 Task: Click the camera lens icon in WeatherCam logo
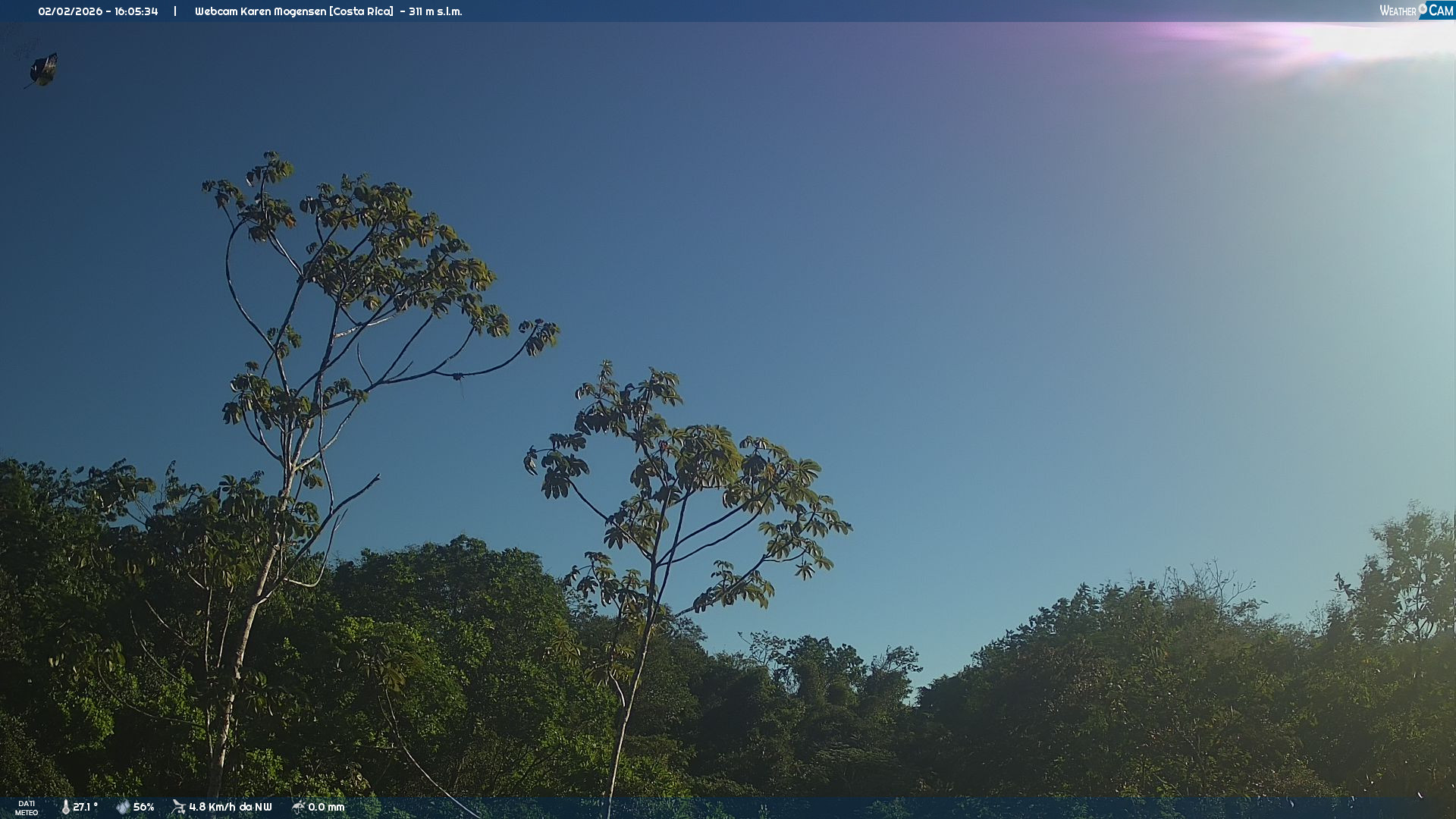click(x=1423, y=8)
